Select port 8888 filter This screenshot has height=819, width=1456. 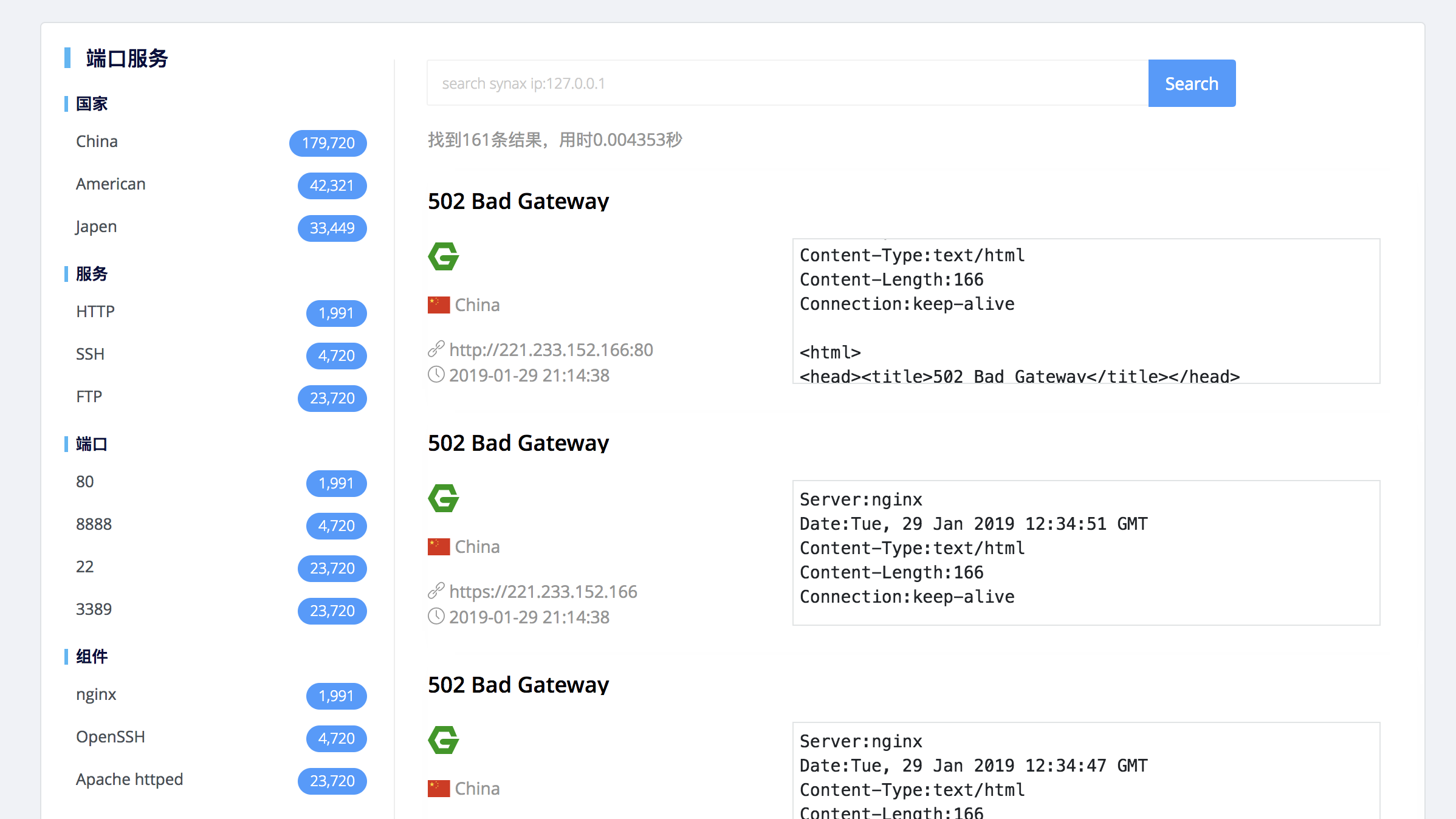(x=94, y=524)
